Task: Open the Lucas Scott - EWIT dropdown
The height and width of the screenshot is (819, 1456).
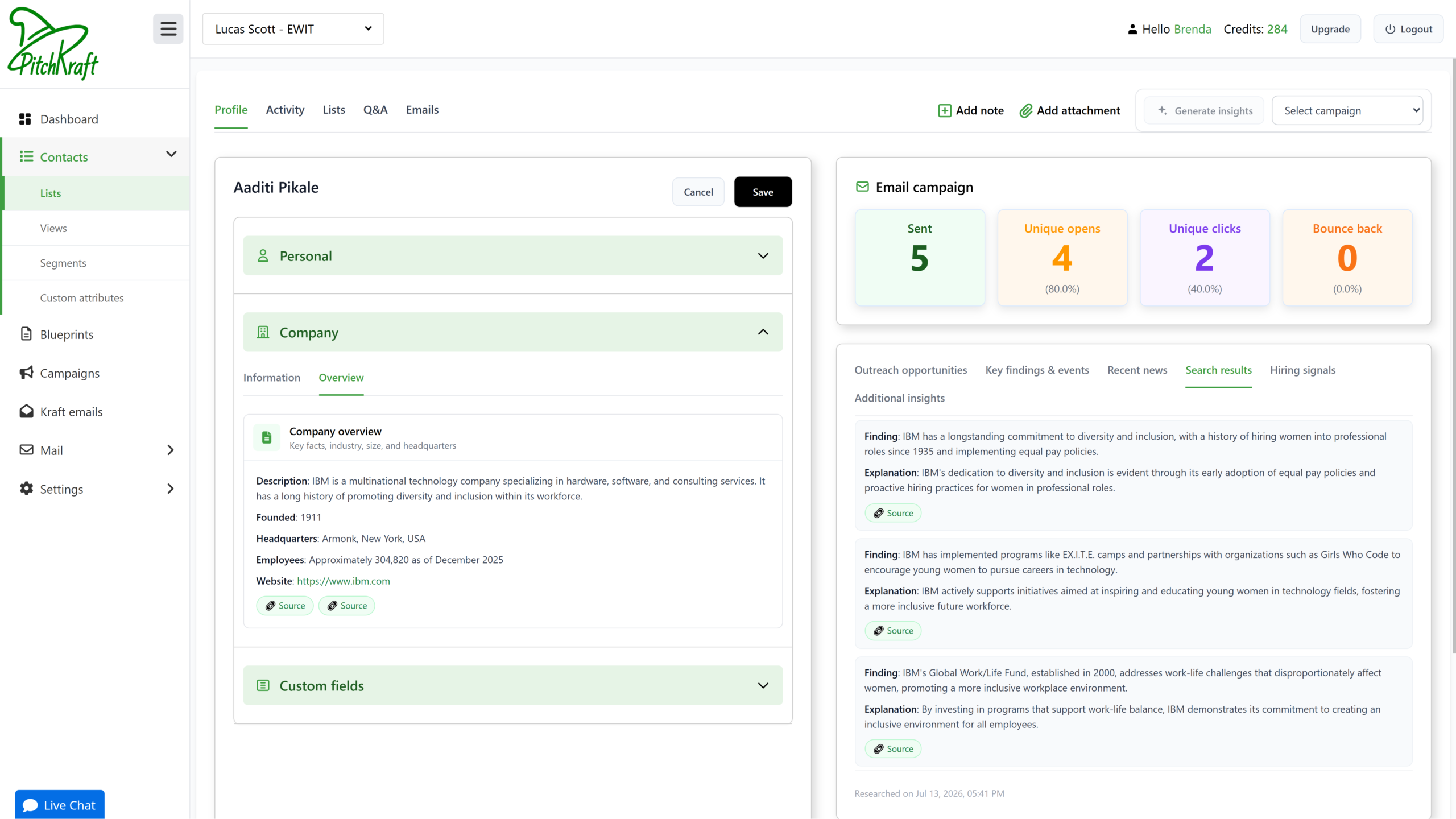Action: 293,29
